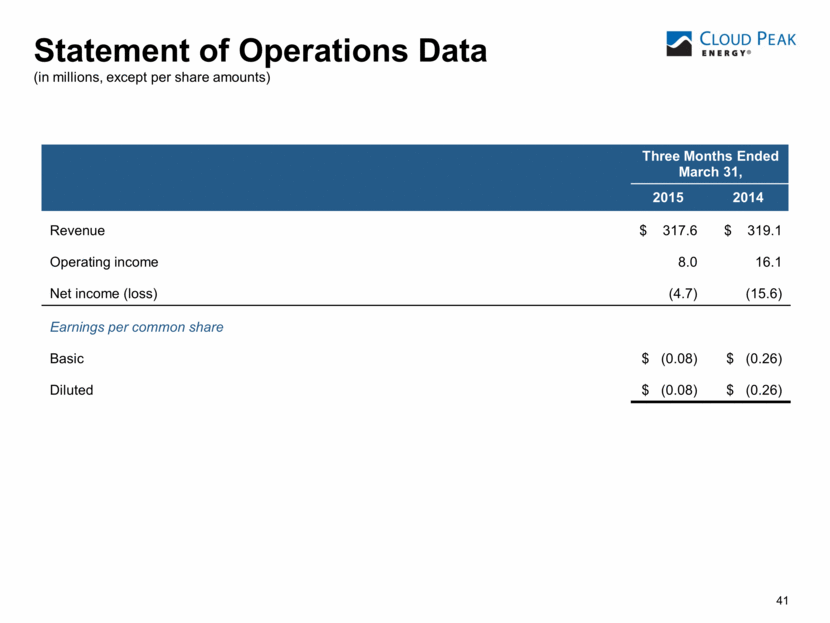830x623 pixels.
Task: Click the 'in millions, except per share amounts' subtitle
Action: pos(153,77)
